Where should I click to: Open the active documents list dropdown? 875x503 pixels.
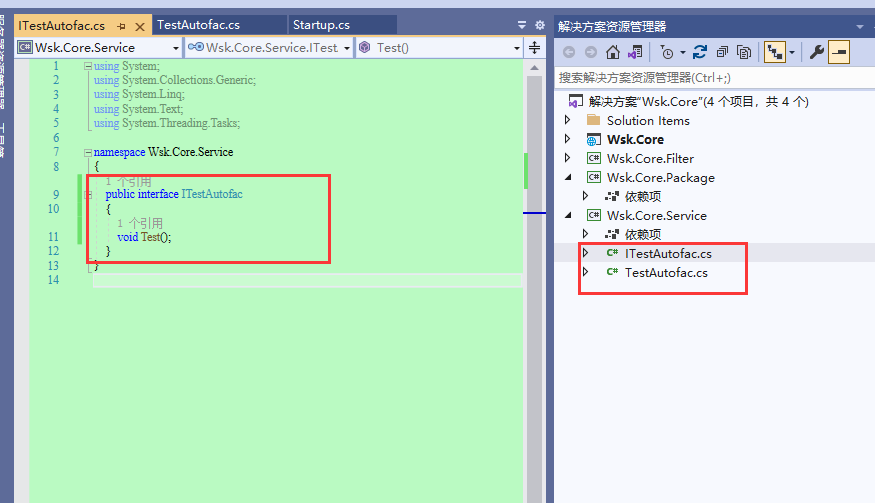coord(522,25)
